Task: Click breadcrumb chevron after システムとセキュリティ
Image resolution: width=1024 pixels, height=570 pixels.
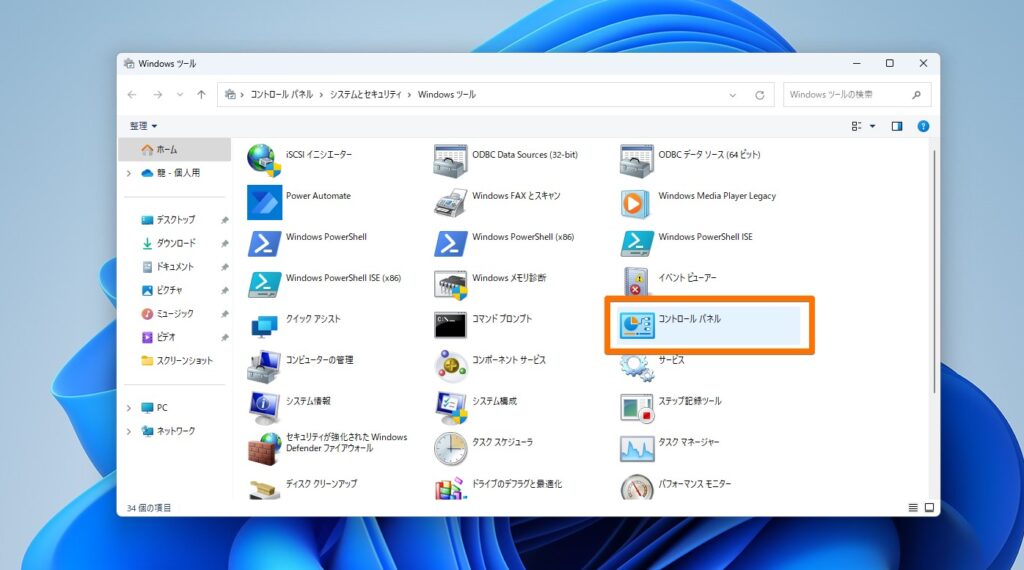Action: [x=409, y=95]
